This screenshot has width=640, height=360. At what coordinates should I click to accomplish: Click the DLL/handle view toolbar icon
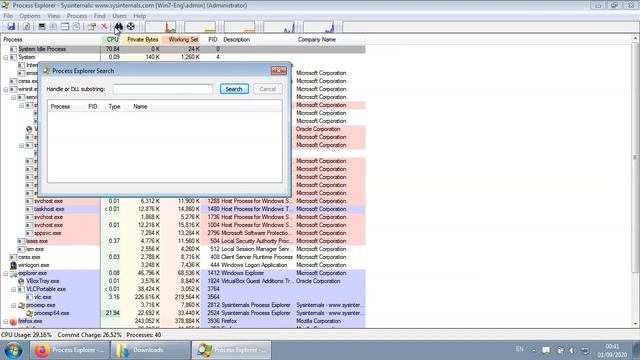point(76,27)
